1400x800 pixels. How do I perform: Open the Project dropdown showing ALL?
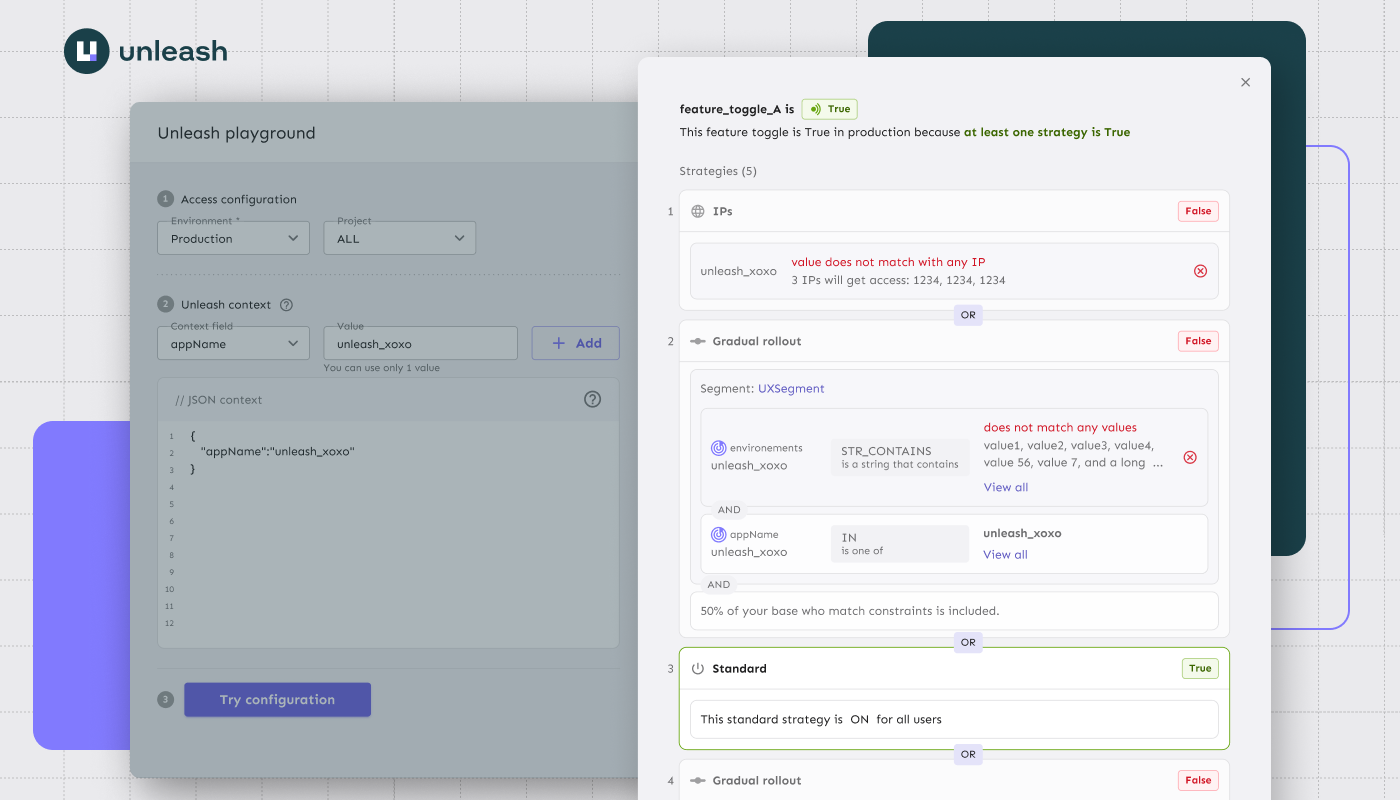tap(399, 238)
